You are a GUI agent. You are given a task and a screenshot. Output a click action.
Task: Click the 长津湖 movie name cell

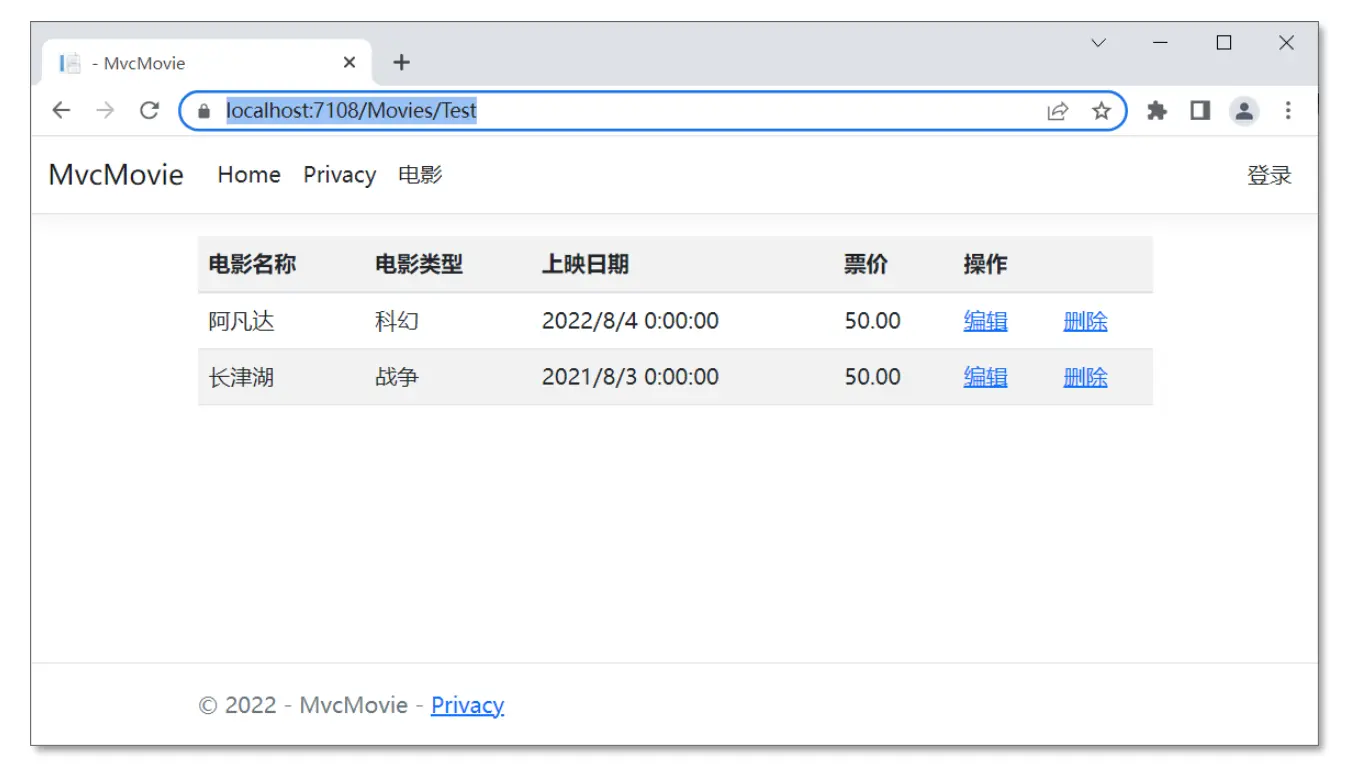[241, 377]
